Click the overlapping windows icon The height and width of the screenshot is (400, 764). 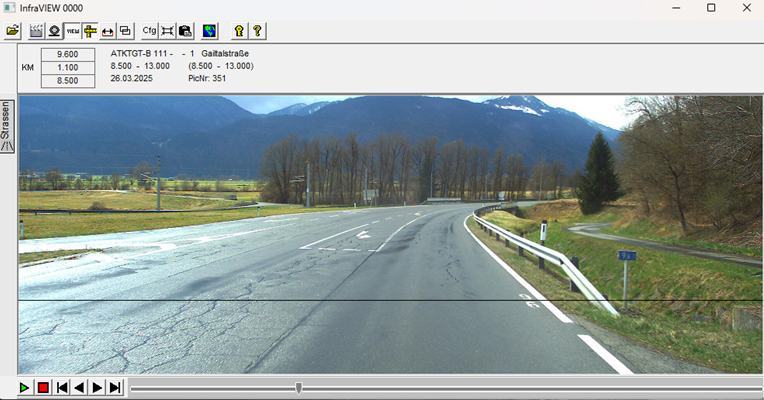pyautogui.click(x=125, y=31)
